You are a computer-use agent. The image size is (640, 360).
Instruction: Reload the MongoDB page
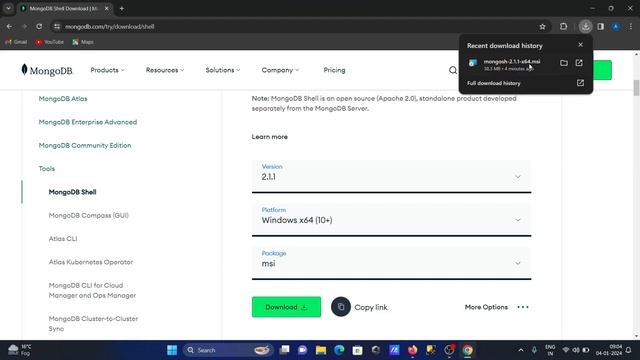point(39,27)
